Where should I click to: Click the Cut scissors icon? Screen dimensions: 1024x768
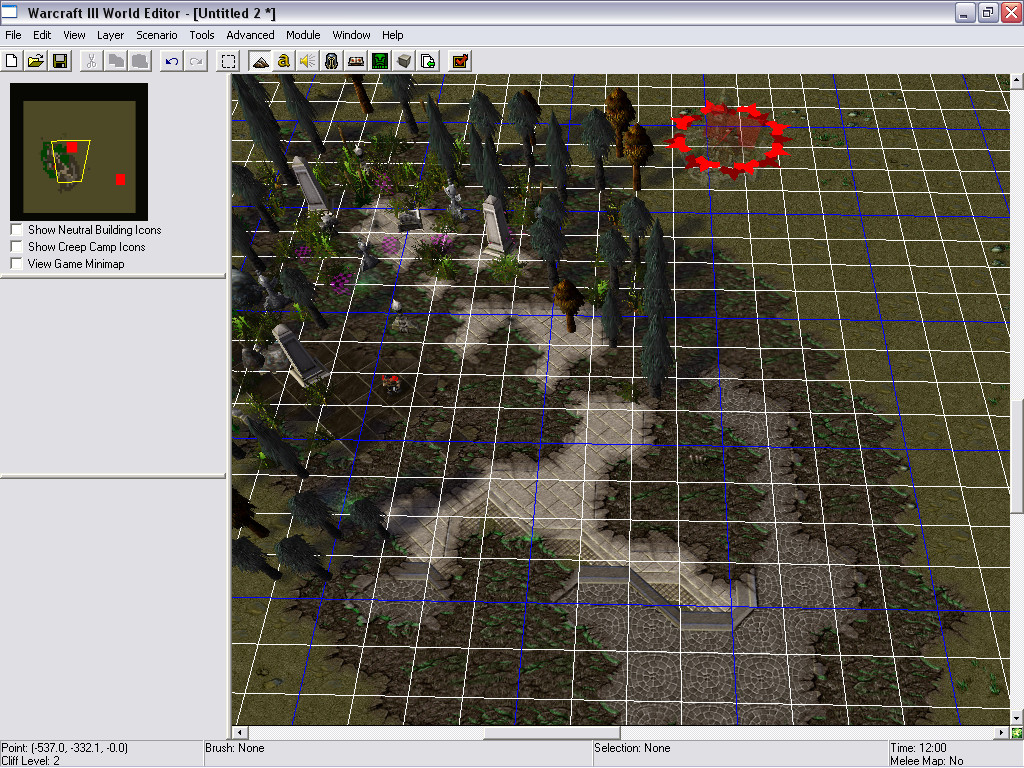[x=91, y=61]
